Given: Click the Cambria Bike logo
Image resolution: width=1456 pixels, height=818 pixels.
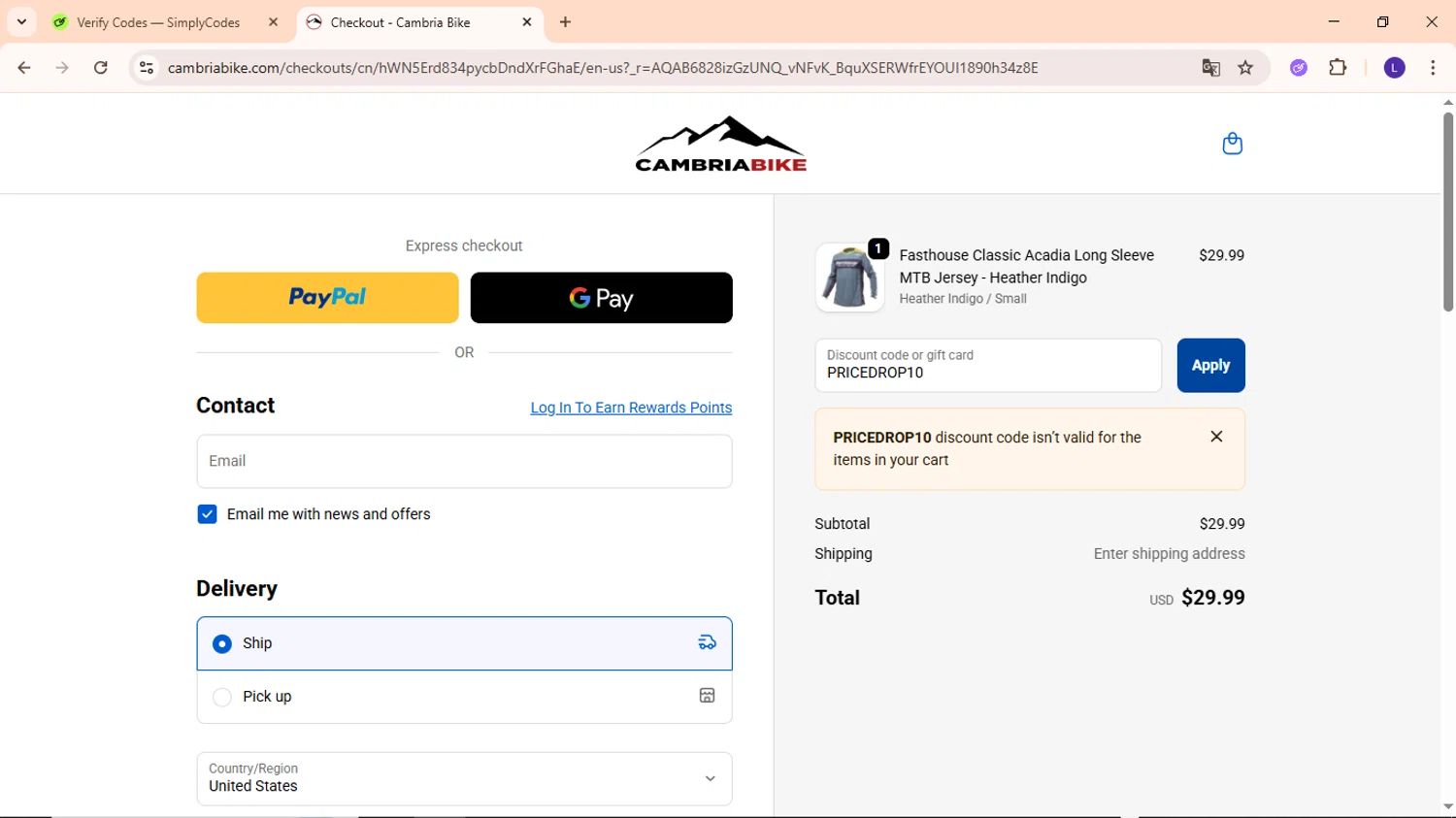Looking at the screenshot, I should [x=720, y=145].
